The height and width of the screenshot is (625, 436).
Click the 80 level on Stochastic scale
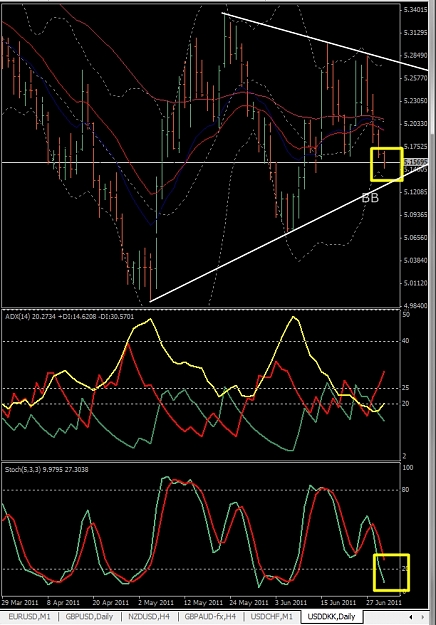(x=406, y=490)
